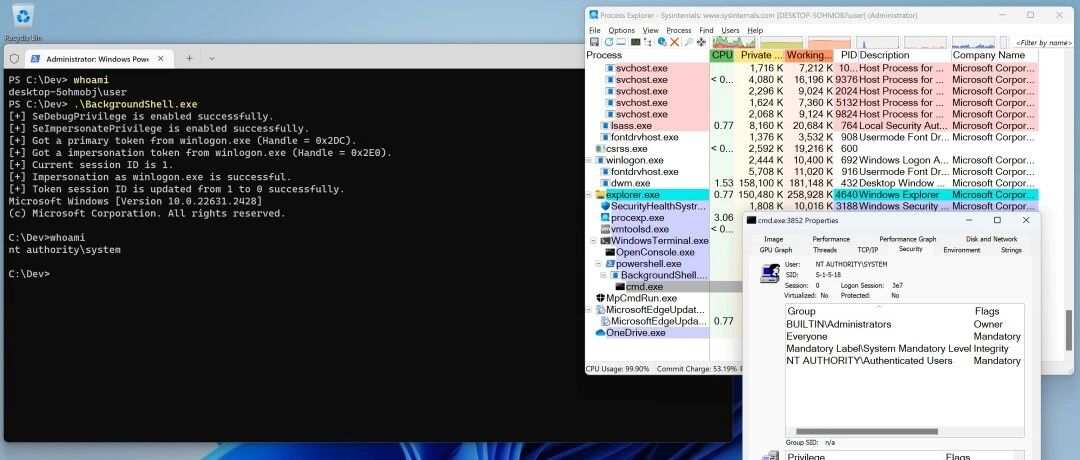Switch to the Strings tab in Properties

pos(1011,250)
